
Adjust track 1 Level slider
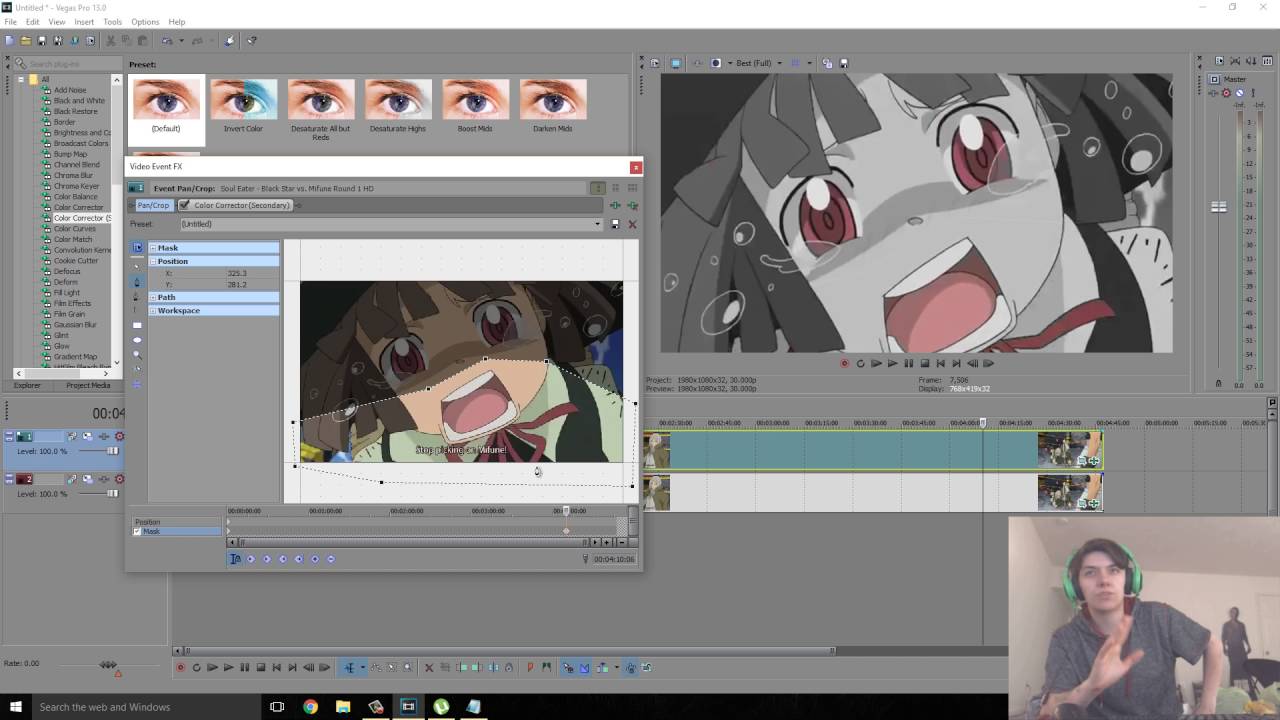[113, 451]
